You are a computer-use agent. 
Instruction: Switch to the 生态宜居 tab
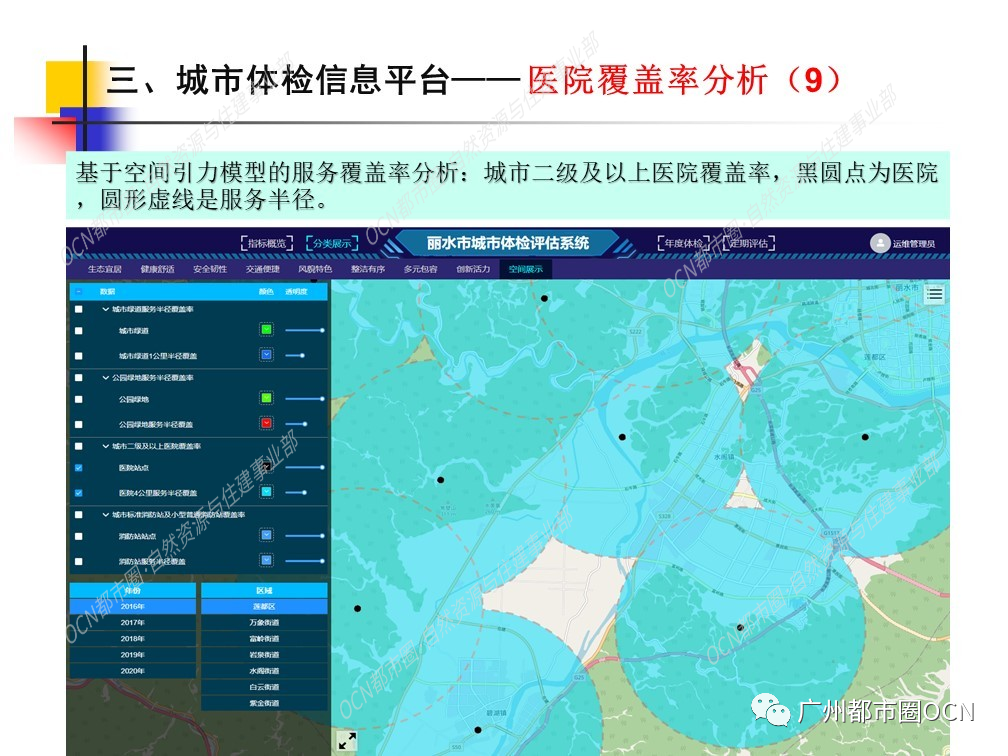105,269
